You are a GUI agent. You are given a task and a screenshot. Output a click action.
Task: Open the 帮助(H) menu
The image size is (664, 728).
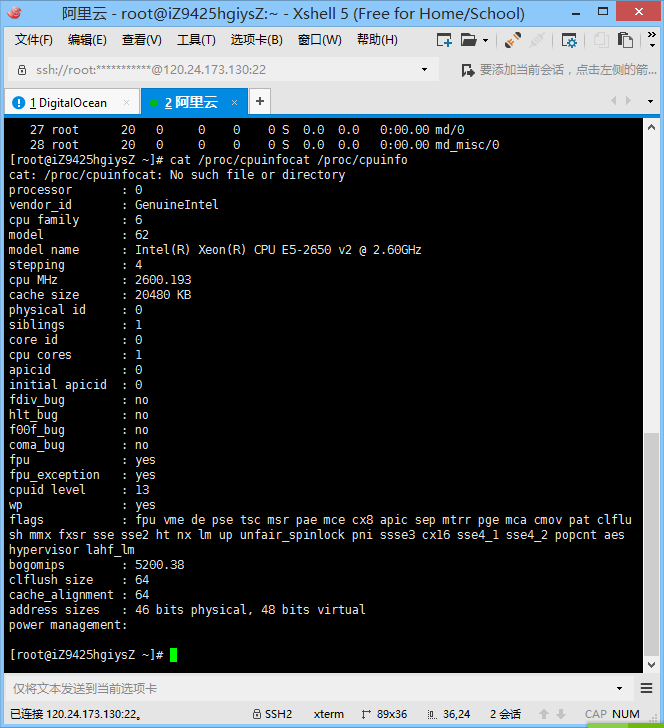click(x=377, y=40)
